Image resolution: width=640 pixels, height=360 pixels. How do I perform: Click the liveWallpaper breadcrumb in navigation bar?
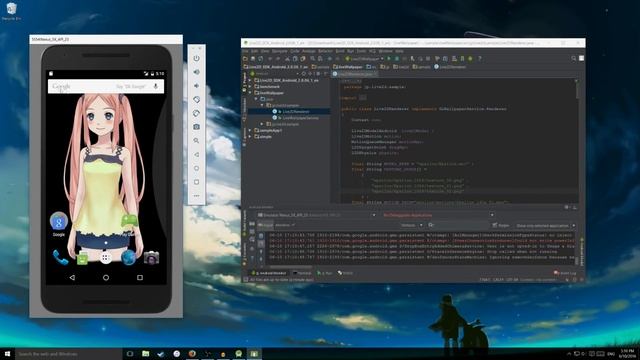348,67
